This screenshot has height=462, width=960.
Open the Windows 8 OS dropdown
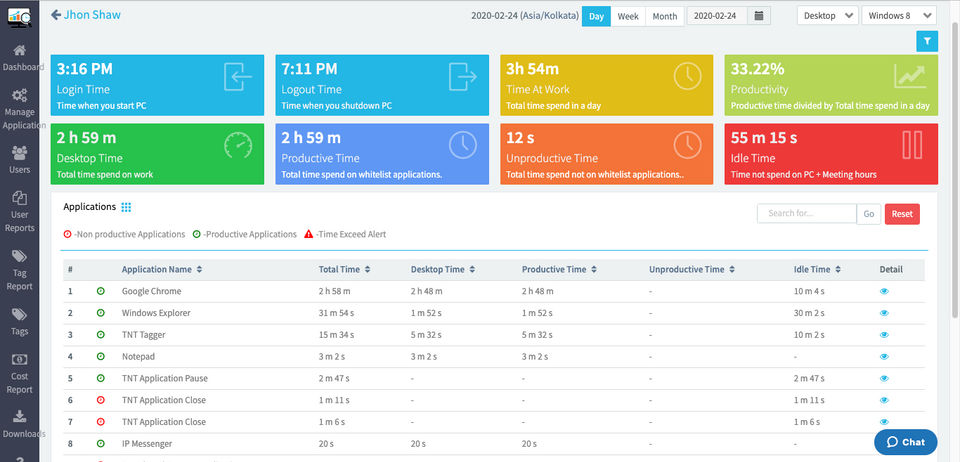point(899,16)
